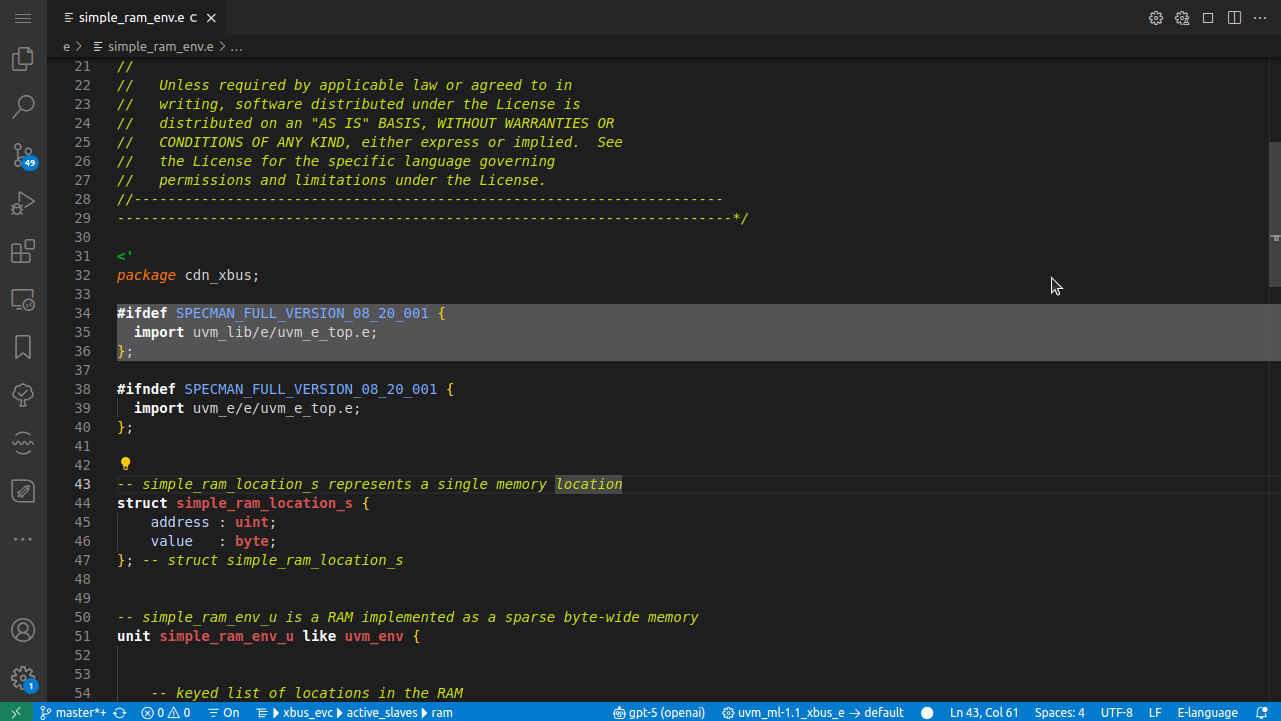Select the simple_ram_env.e editor tab

[x=130, y=17]
